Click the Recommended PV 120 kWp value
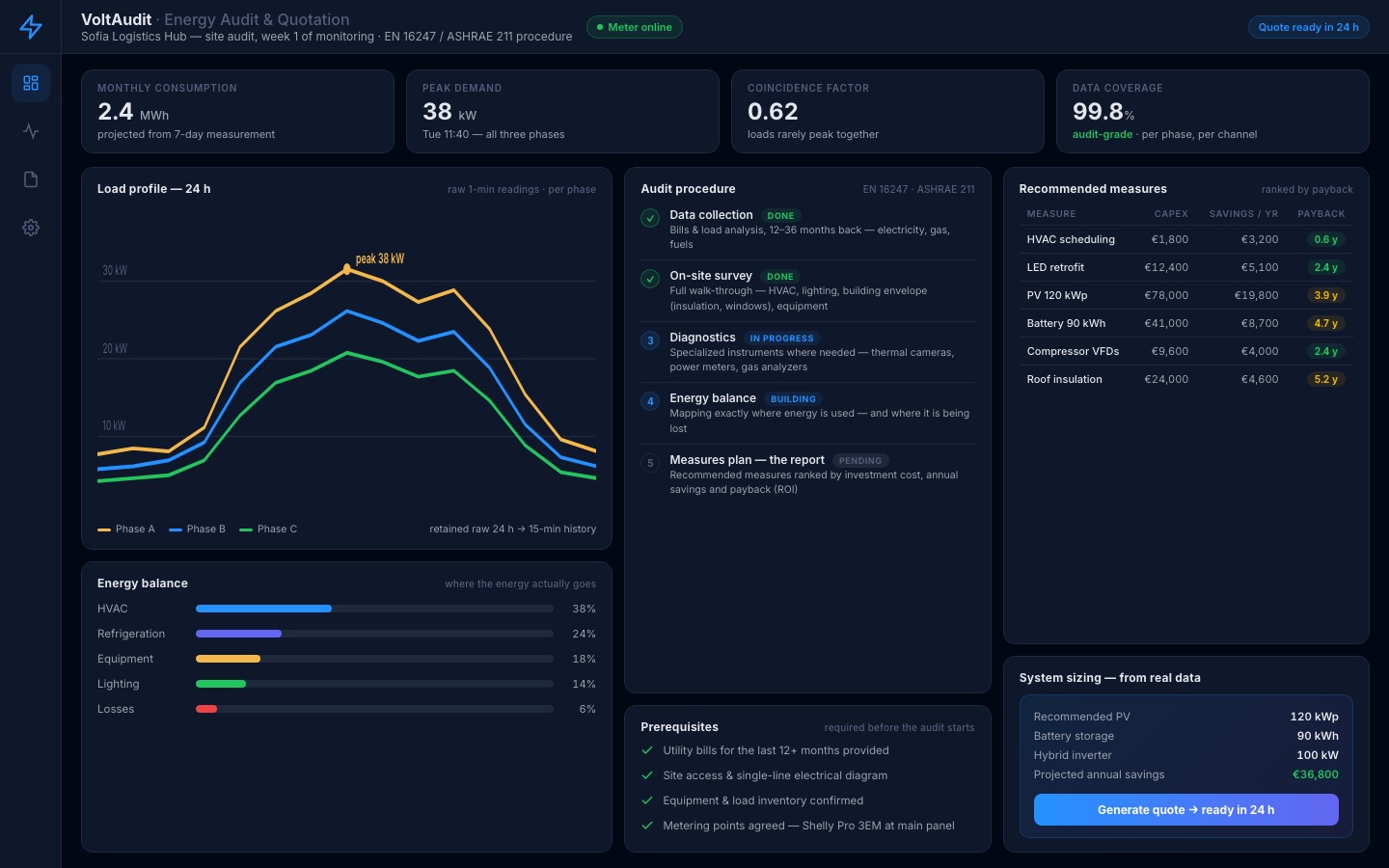Viewport: 1389px width, 868px height. pos(1314,717)
